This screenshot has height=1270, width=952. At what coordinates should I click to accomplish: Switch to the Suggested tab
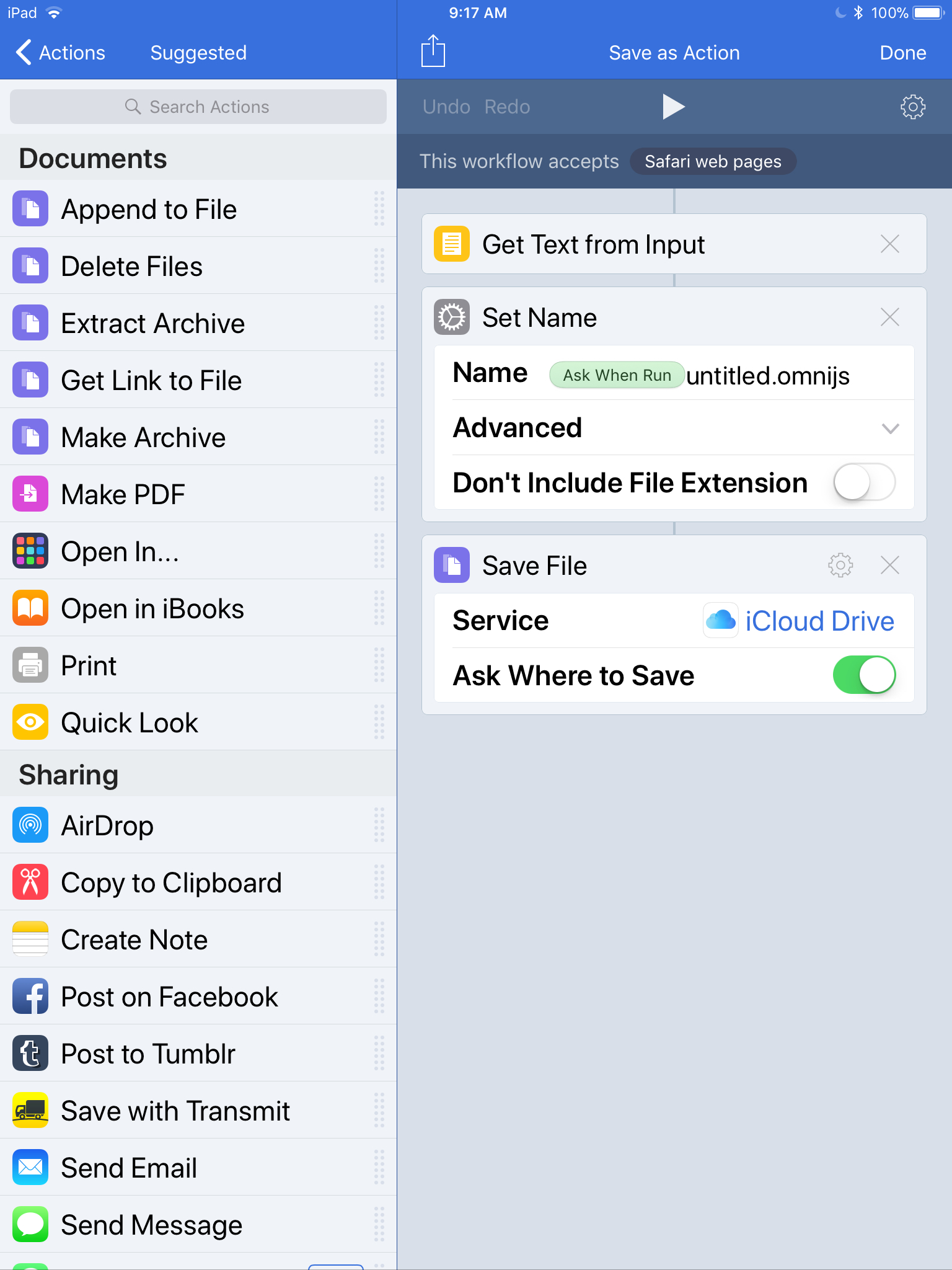click(x=198, y=53)
